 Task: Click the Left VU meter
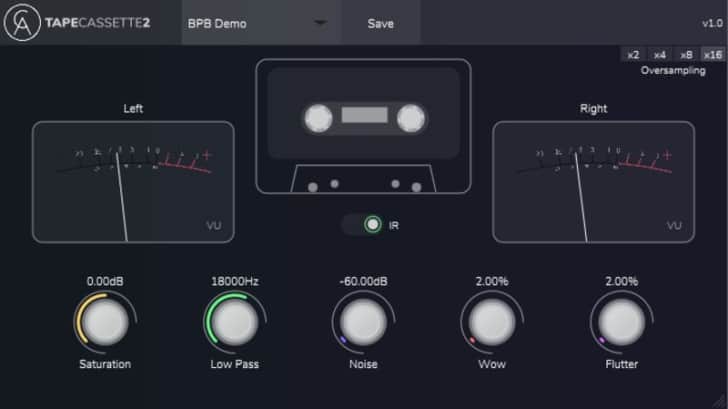(x=133, y=182)
